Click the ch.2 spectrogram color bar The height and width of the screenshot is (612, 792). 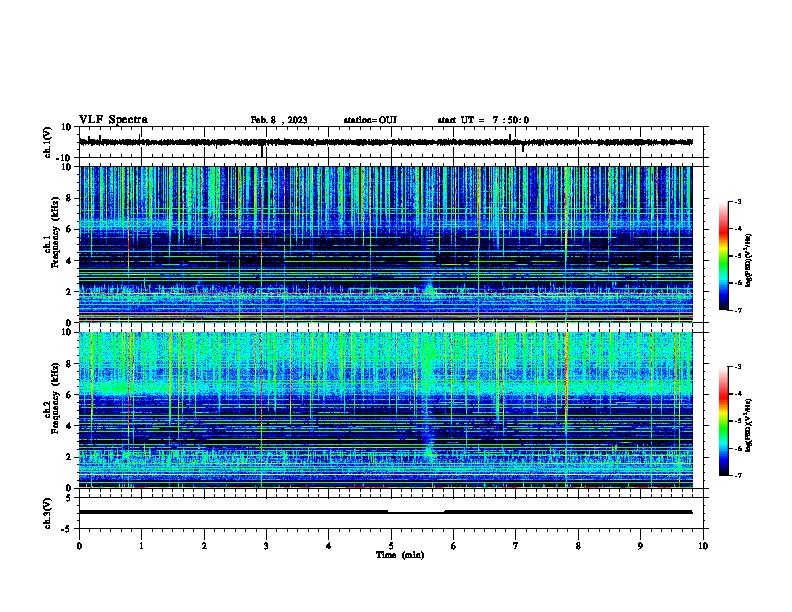[724, 421]
